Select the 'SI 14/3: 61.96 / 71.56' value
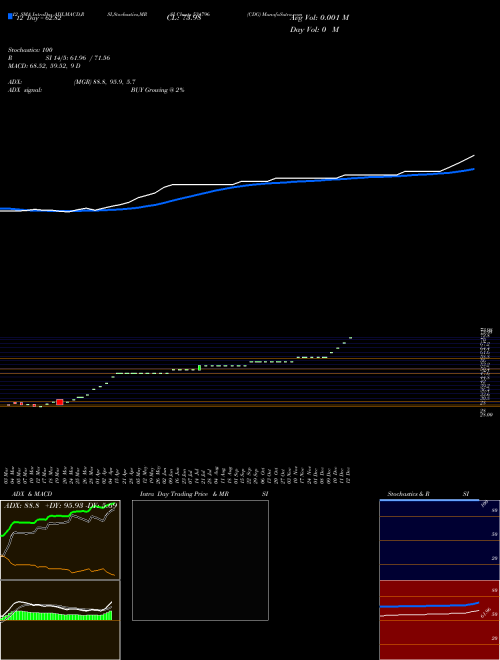The height and width of the screenshot is (660, 500). click(x=78, y=58)
